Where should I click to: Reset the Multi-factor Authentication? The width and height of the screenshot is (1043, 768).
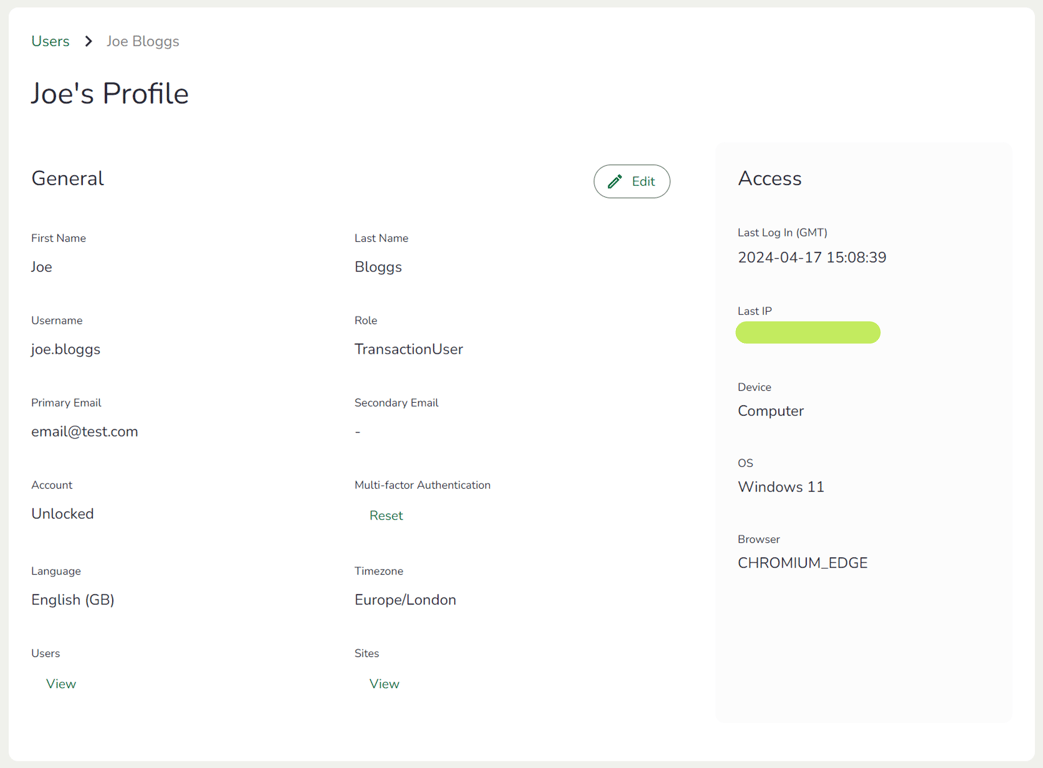point(386,516)
